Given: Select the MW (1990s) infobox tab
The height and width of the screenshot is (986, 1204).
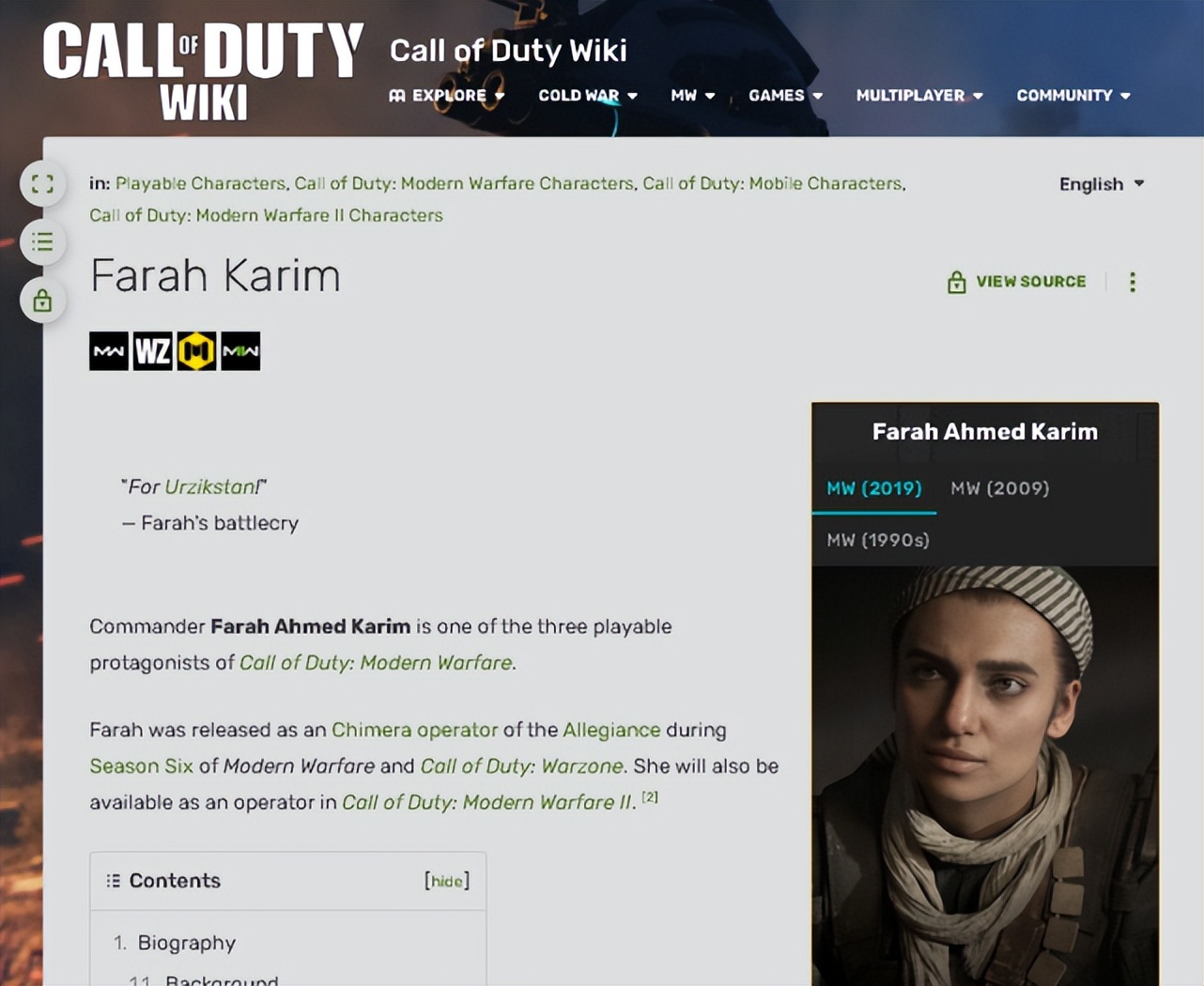Looking at the screenshot, I should point(878,540).
